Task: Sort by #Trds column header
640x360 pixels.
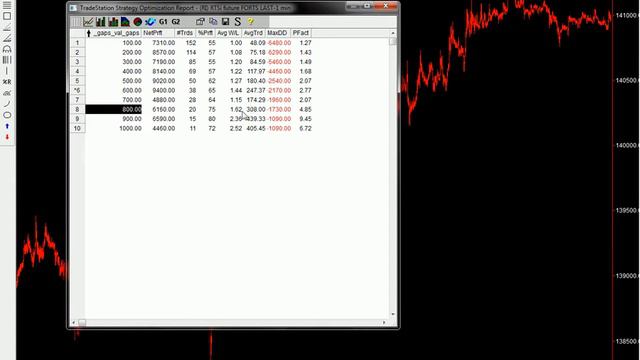Action: coord(185,33)
